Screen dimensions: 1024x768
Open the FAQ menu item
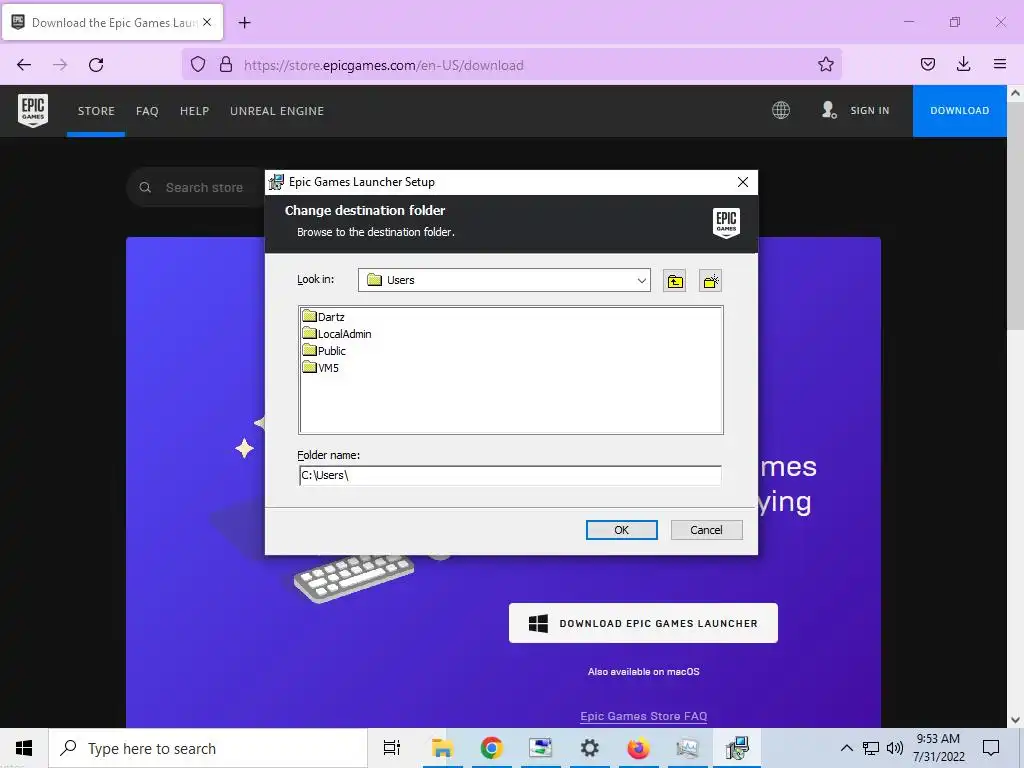[x=147, y=111]
